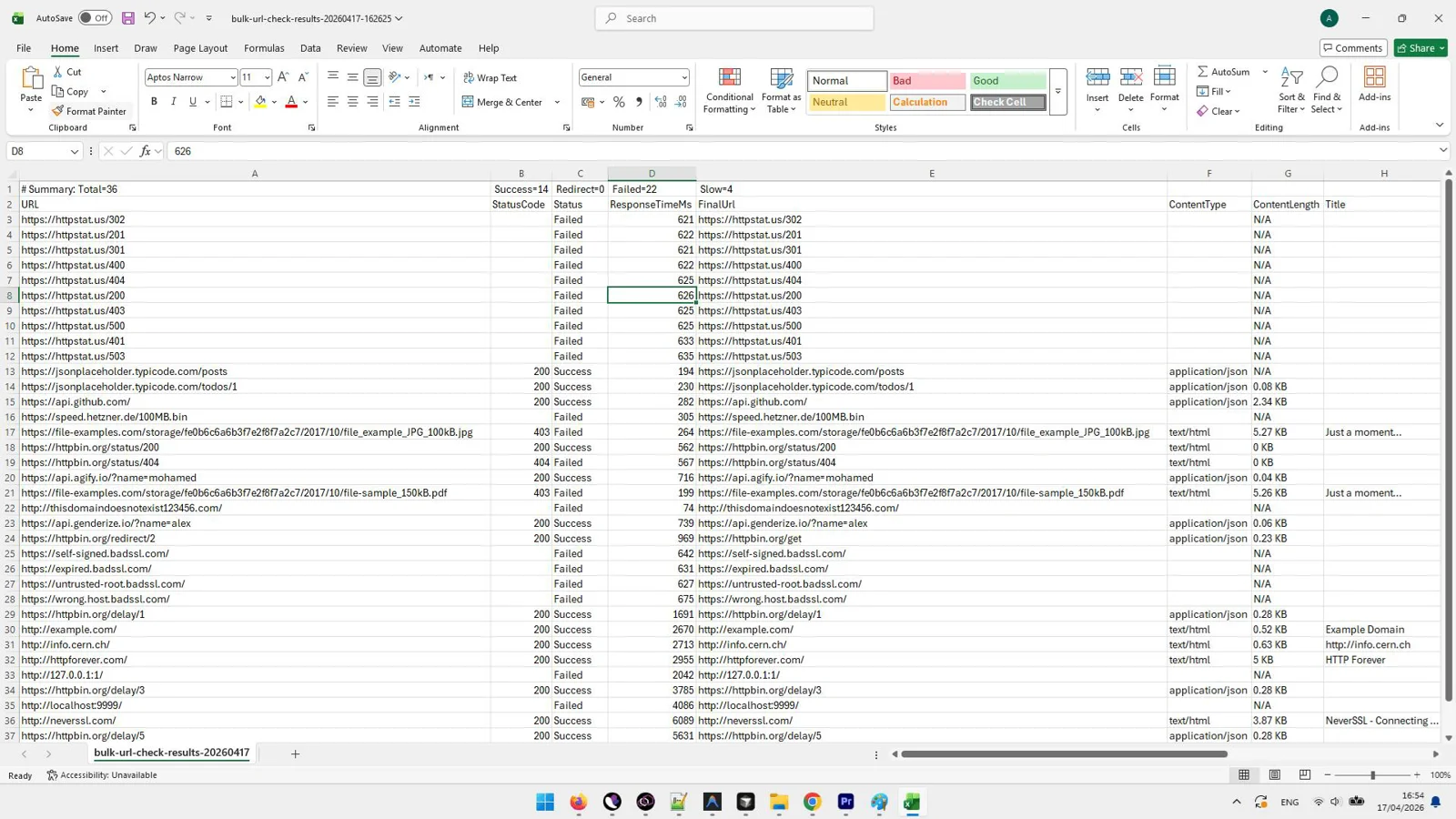The image size is (1456, 819).
Task: Select the Format Painter tool
Action: (89, 111)
